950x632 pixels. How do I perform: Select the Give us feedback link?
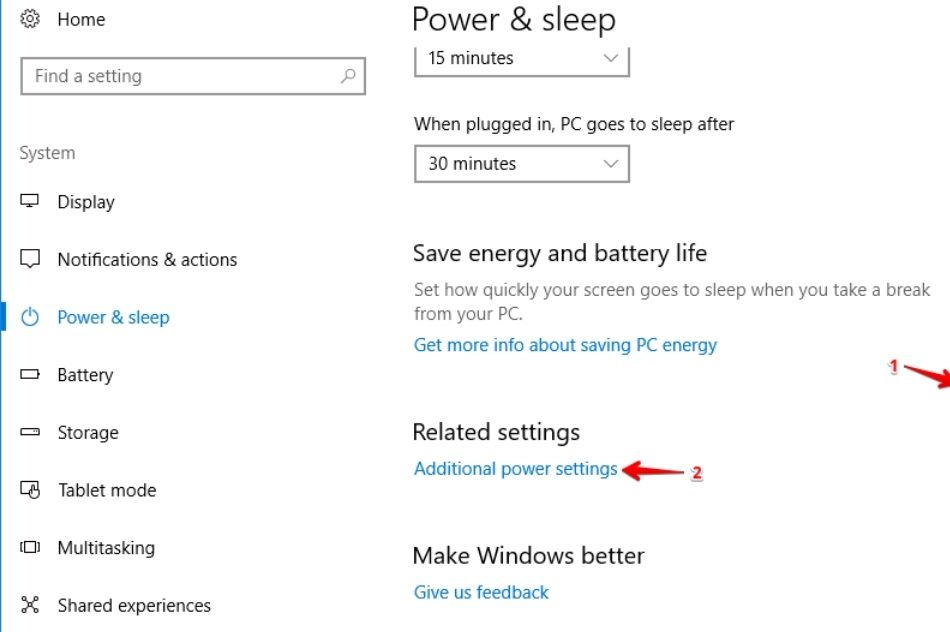481,592
